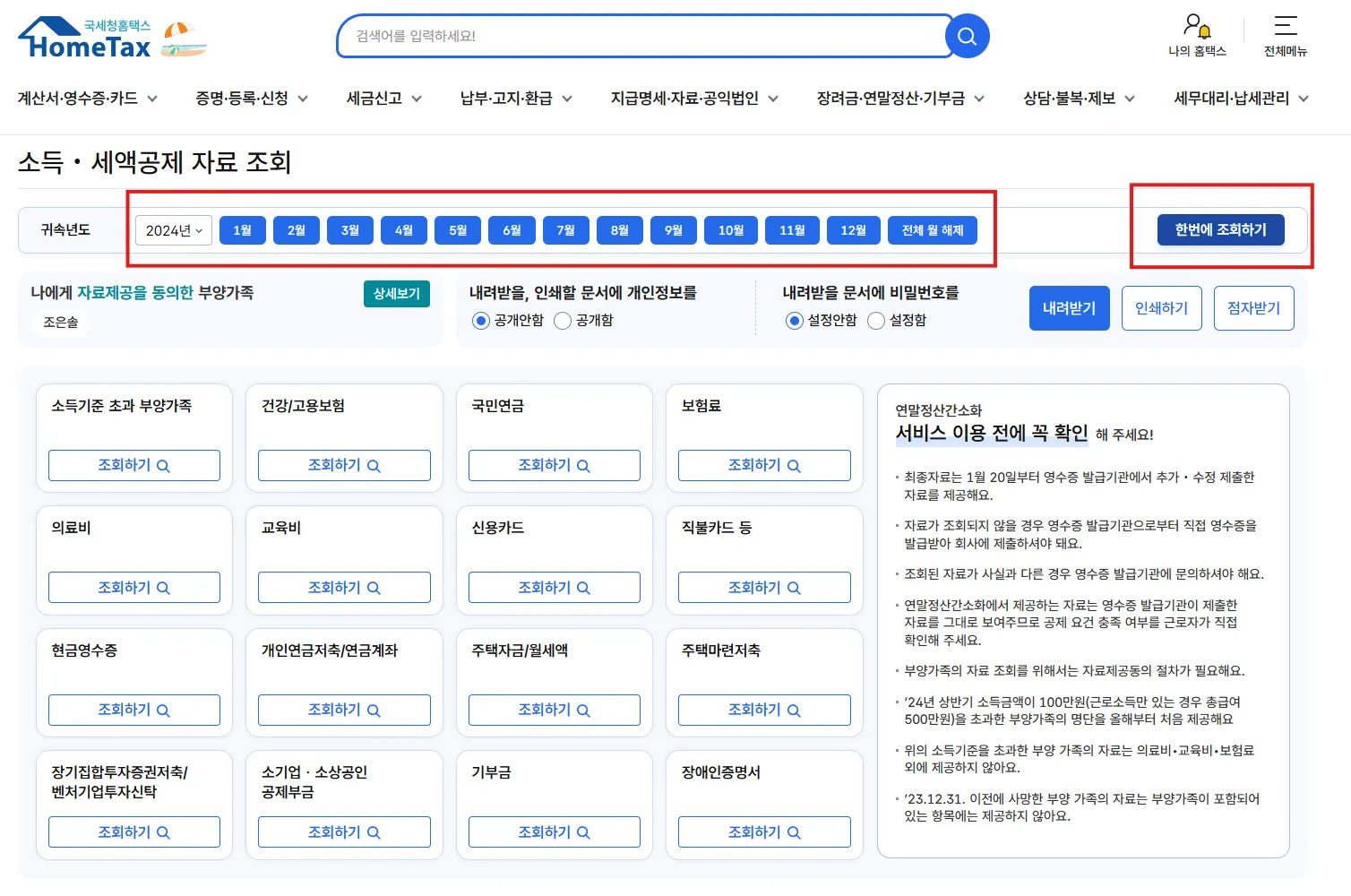Toggle the 8월 month button
This screenshot has width=1351, height=896.
coord(620,230)
